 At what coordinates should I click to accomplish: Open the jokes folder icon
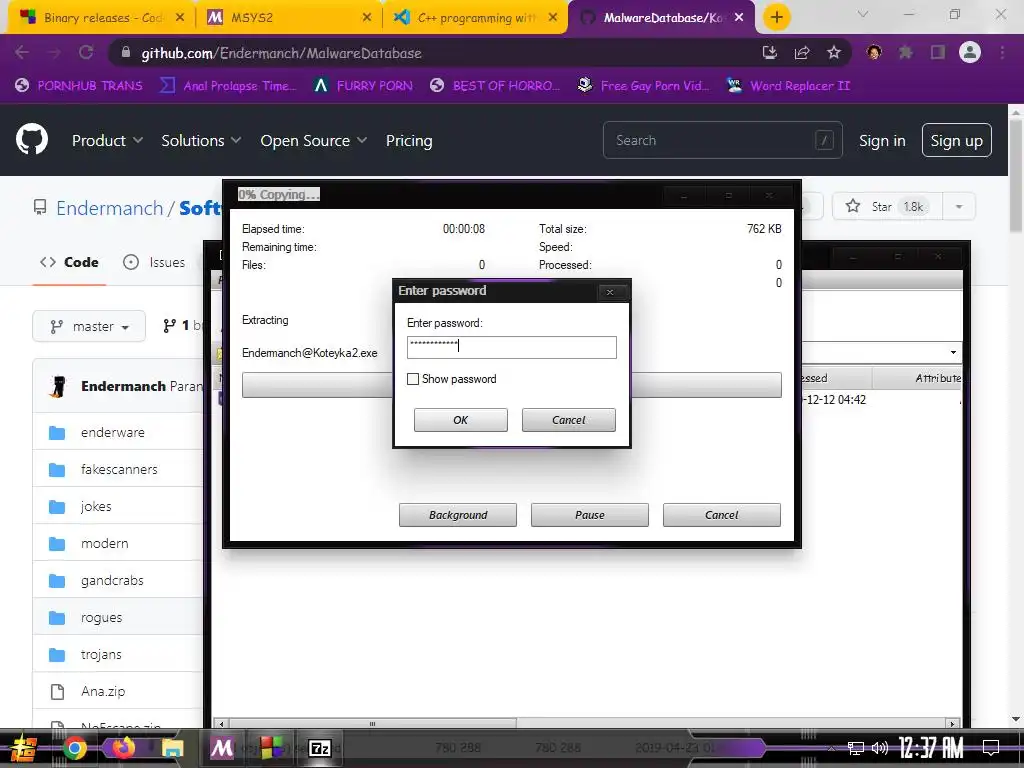click(x=57, y=506)
